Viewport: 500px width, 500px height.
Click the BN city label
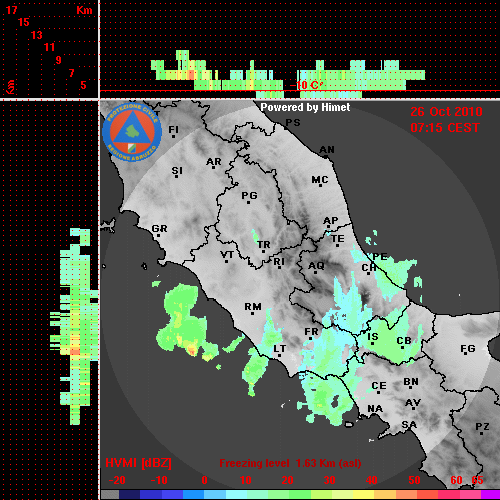(411, 382)
